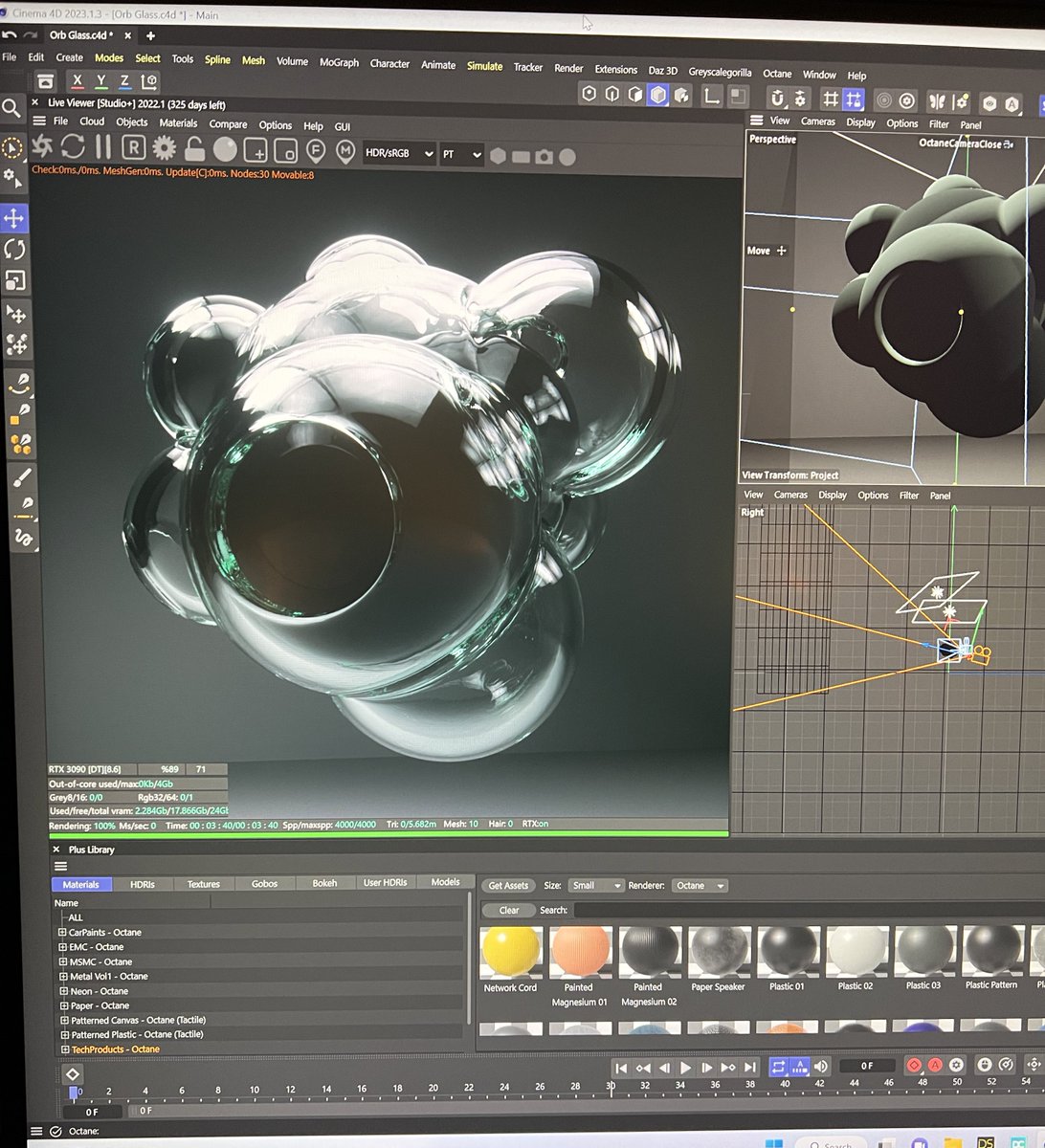
Task: Select the Rotate tool in left toolbar
Action: tap(14, 250)
